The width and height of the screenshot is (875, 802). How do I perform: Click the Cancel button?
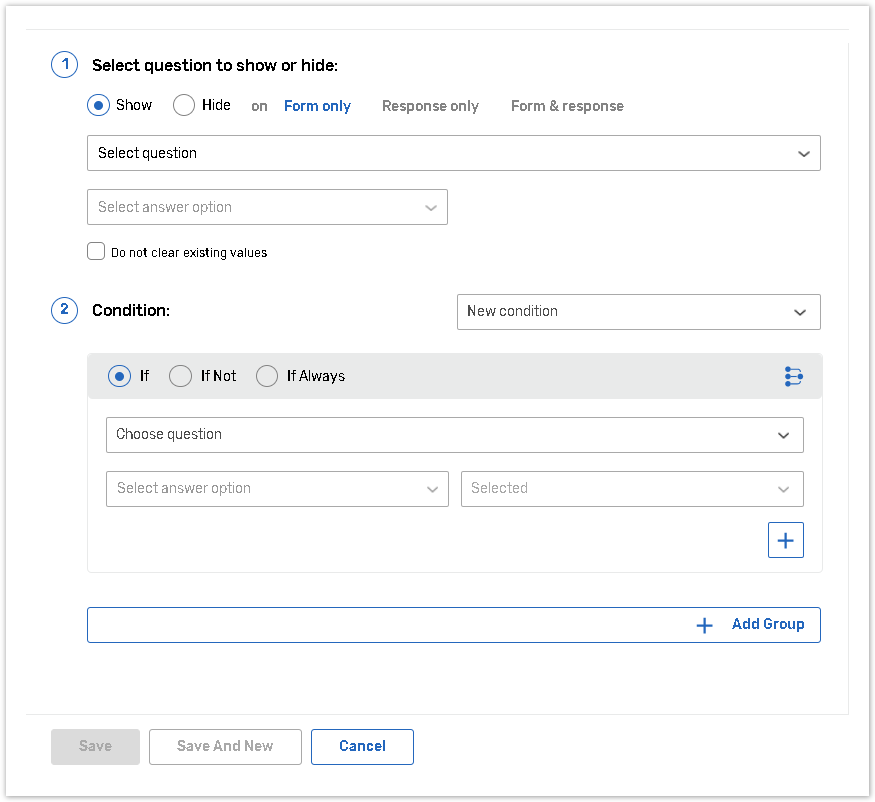(x=362, y=746)
